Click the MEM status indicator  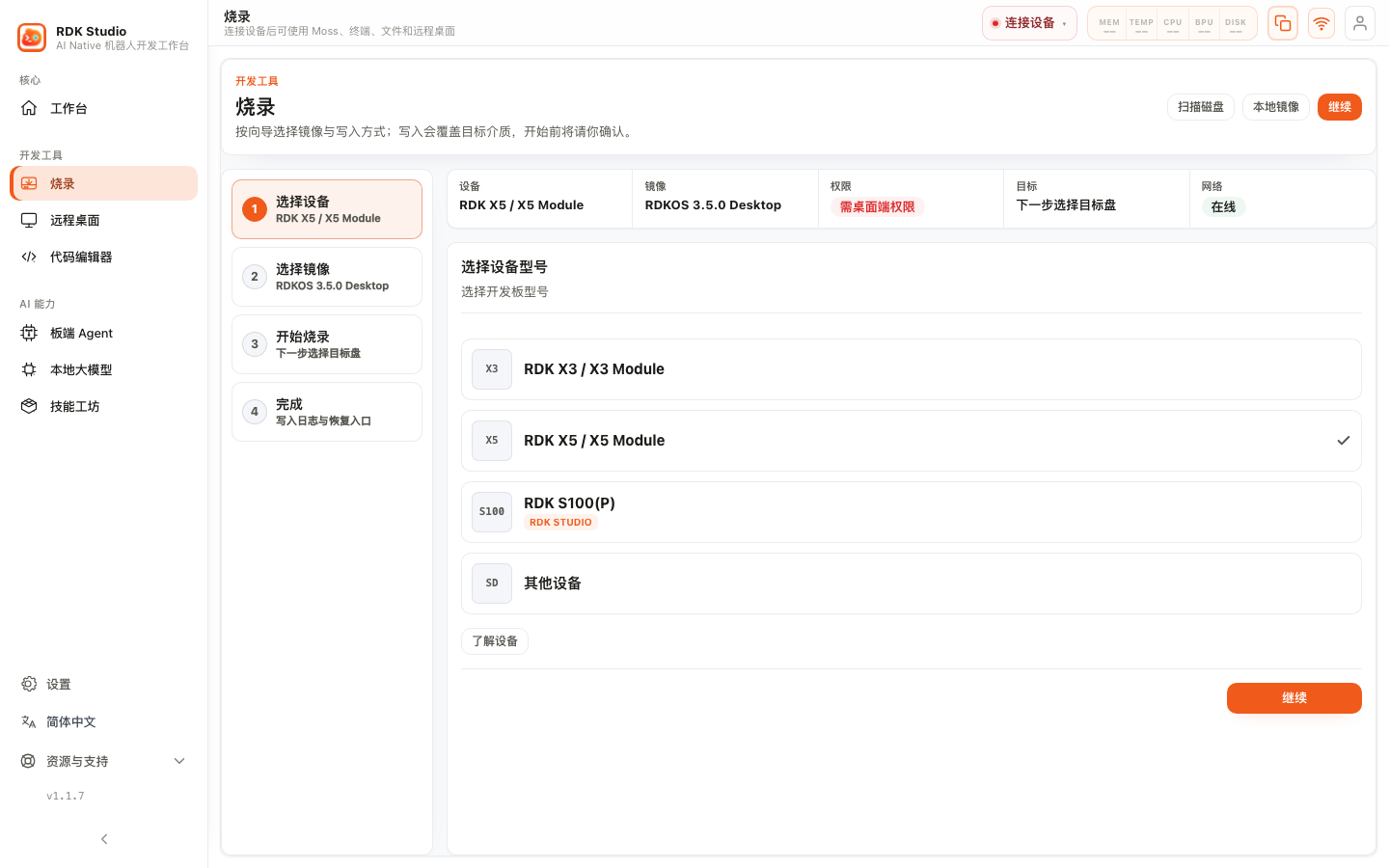1109,24
